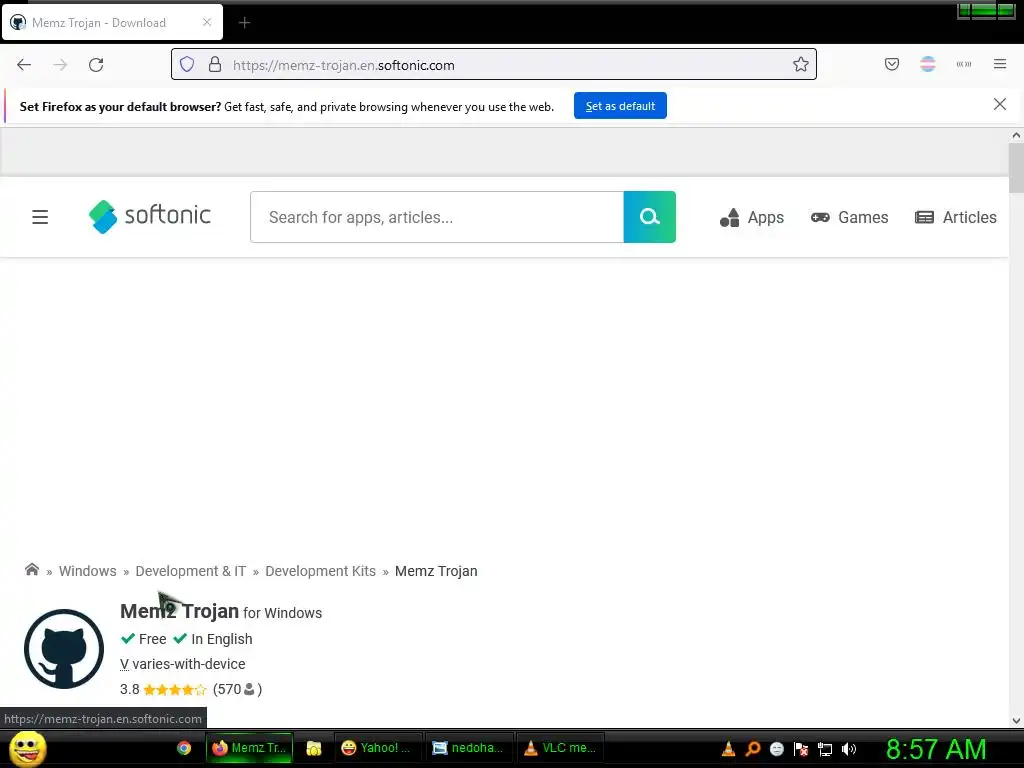The width and height of the screenshot is (1024, 768).
Task: Open the Softonic hamburger menu
Action: pos(40,217)
